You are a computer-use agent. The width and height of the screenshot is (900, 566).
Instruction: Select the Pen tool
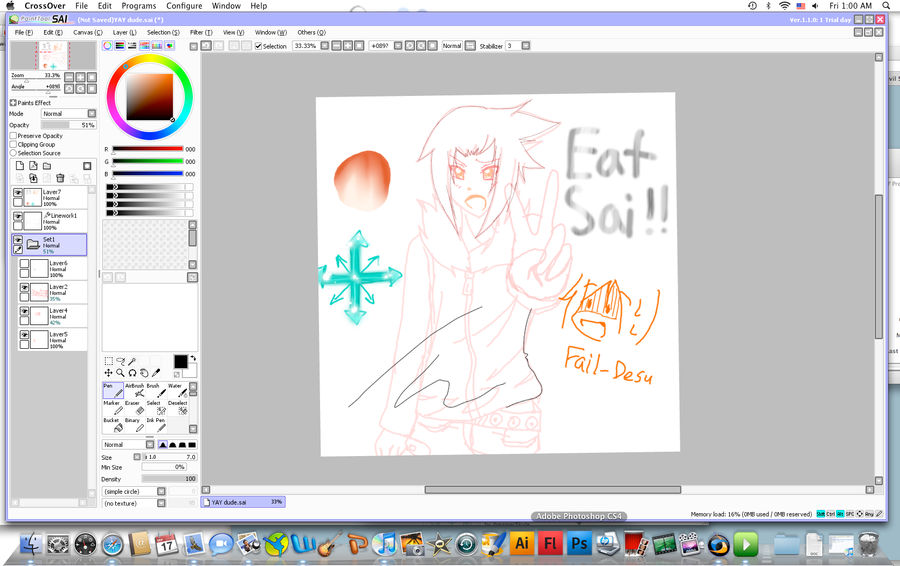pyautogui.click(x=113, y=390)
